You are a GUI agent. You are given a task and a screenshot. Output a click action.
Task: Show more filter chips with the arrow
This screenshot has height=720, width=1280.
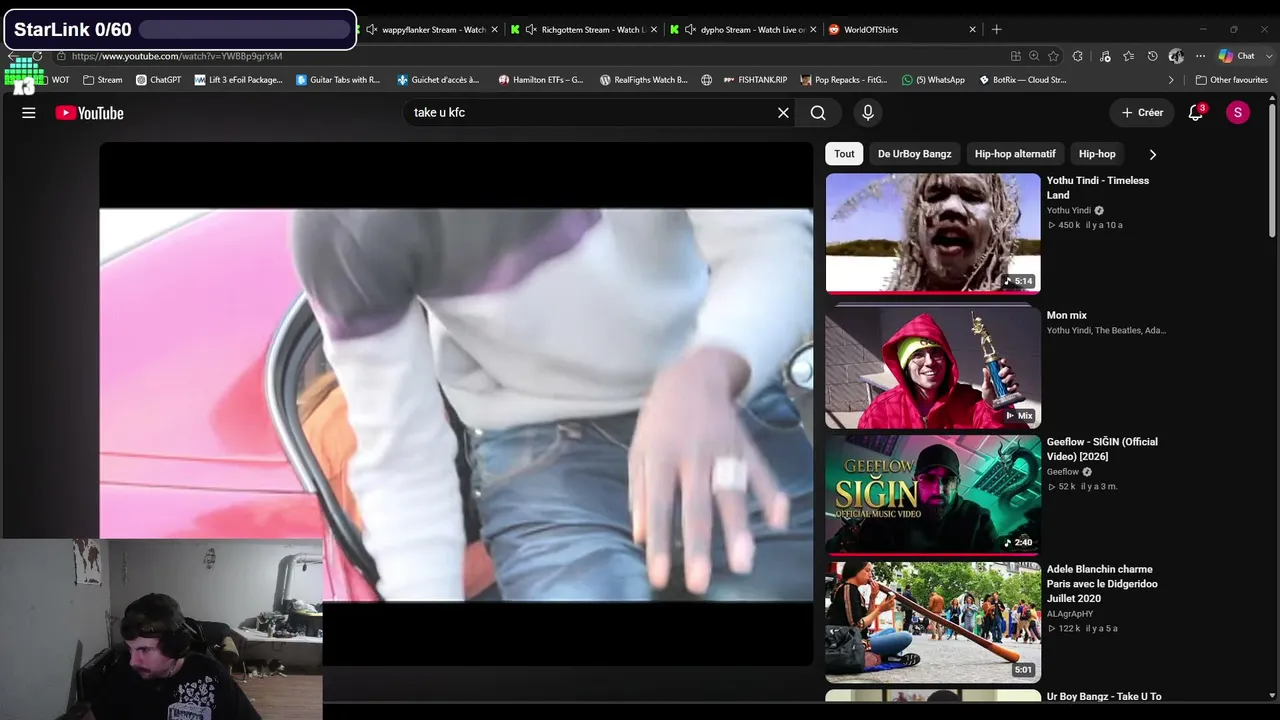[1152, 154]
